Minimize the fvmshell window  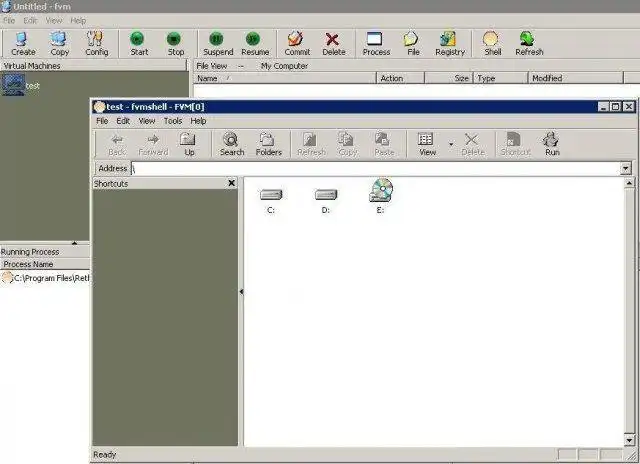(603, 107)
